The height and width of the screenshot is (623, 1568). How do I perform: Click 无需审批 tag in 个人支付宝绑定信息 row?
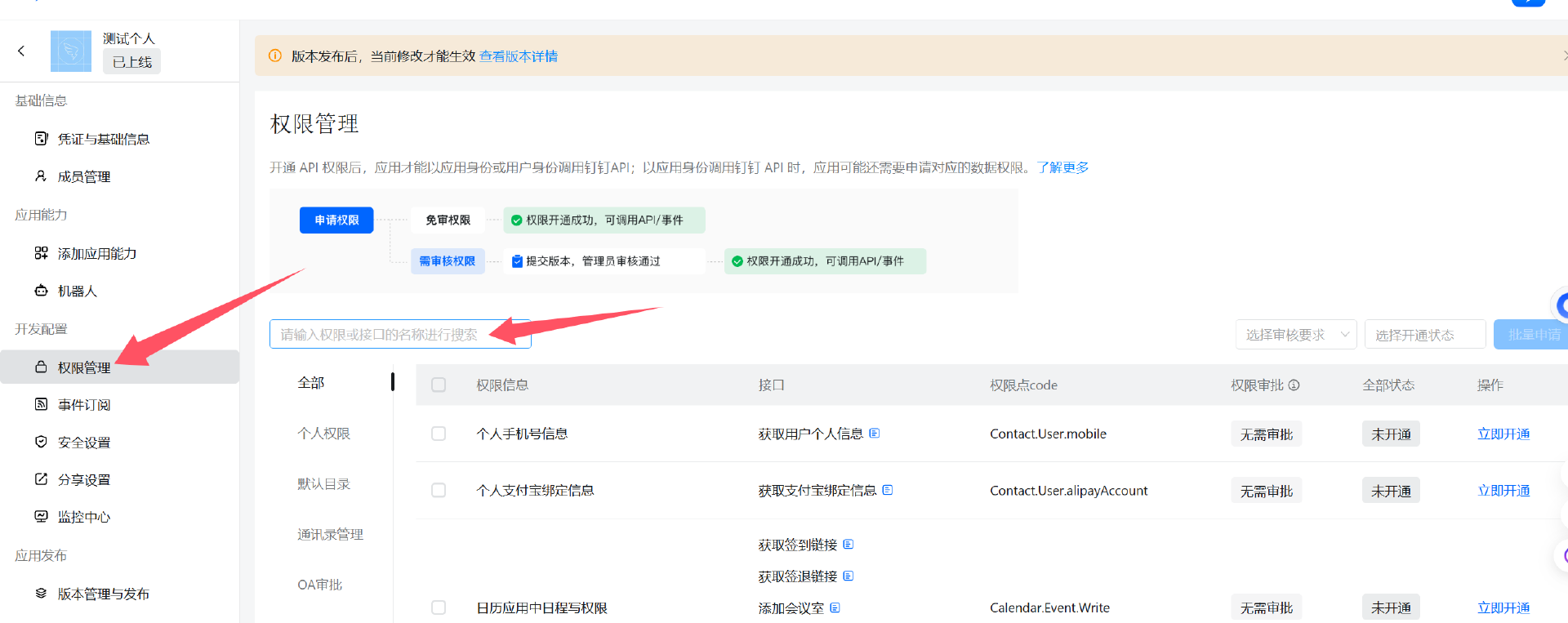point(1267,490)
